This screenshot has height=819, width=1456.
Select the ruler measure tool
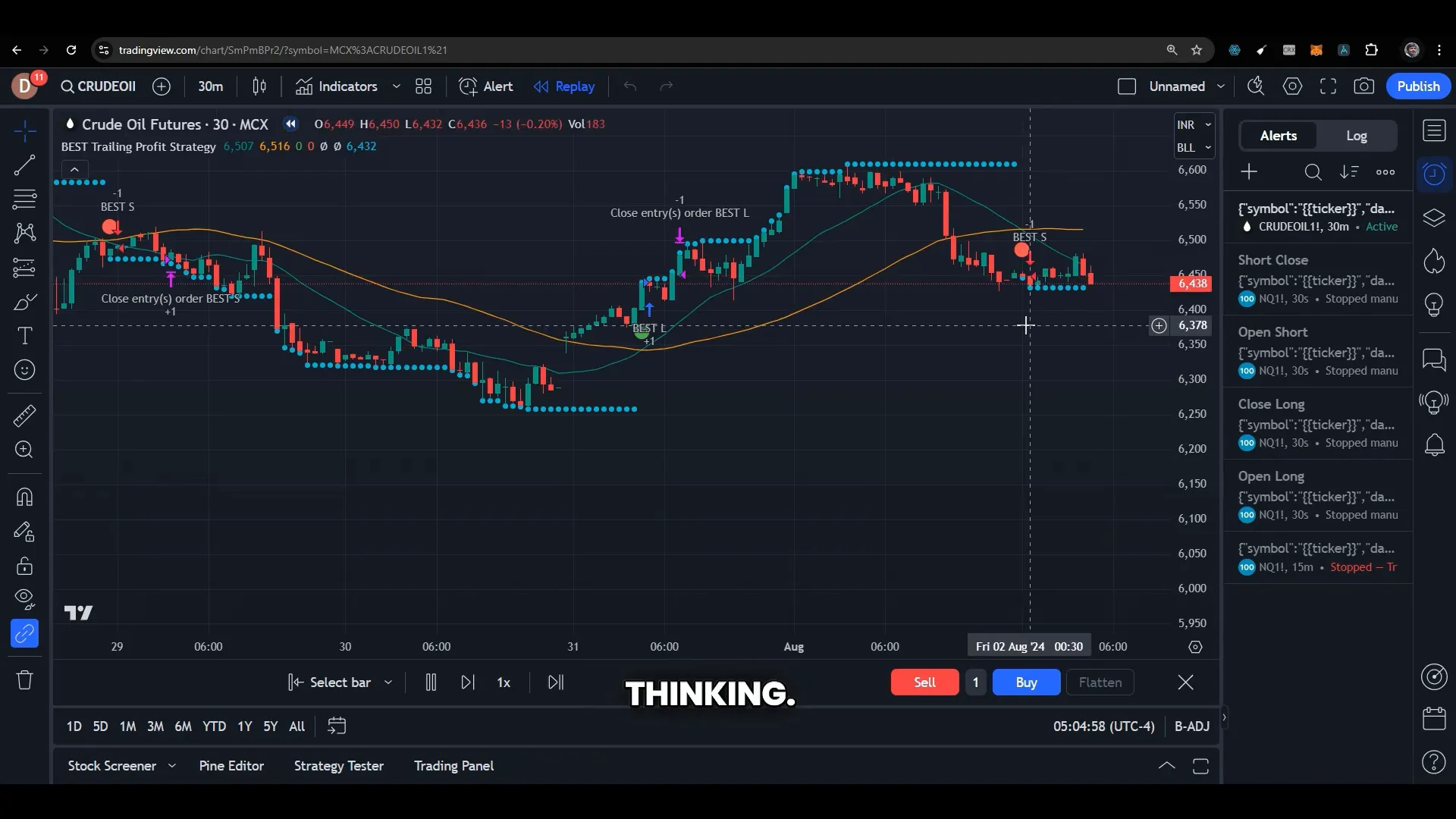pos(24,416)
